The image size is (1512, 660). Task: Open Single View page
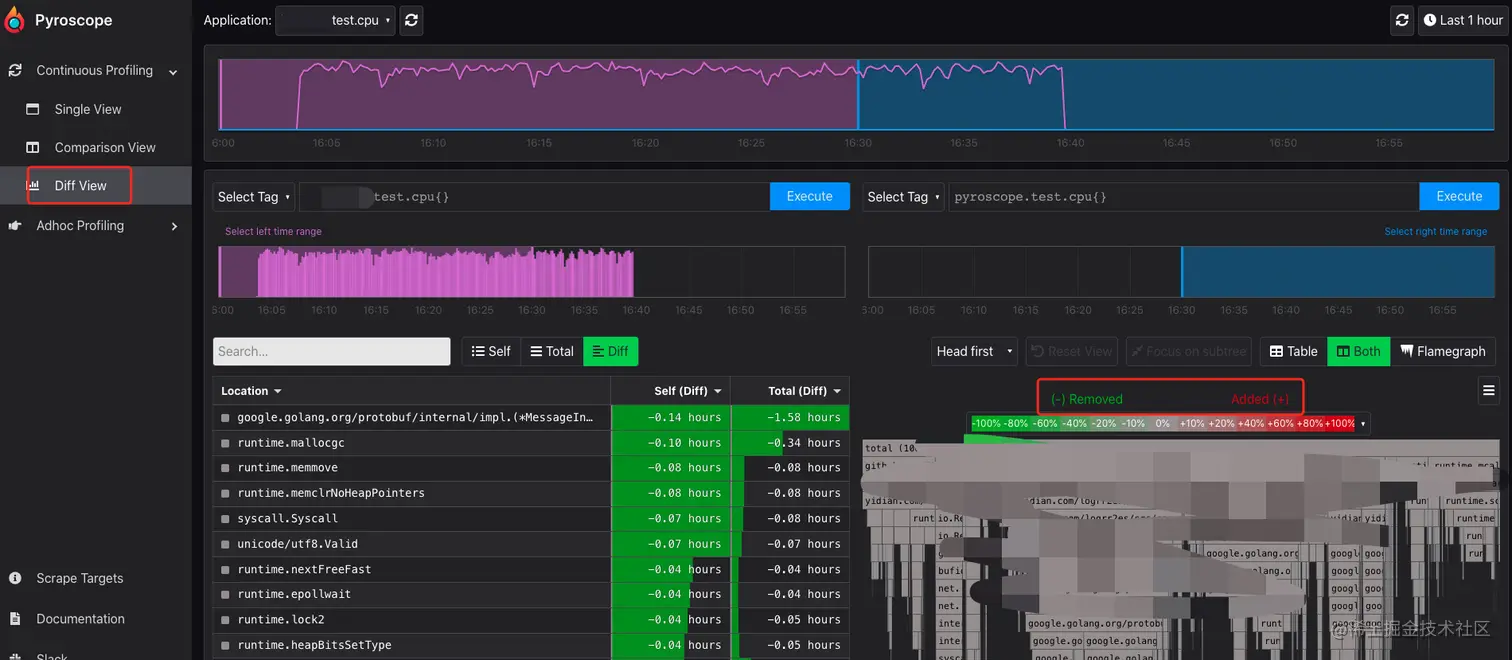[88, 109]
